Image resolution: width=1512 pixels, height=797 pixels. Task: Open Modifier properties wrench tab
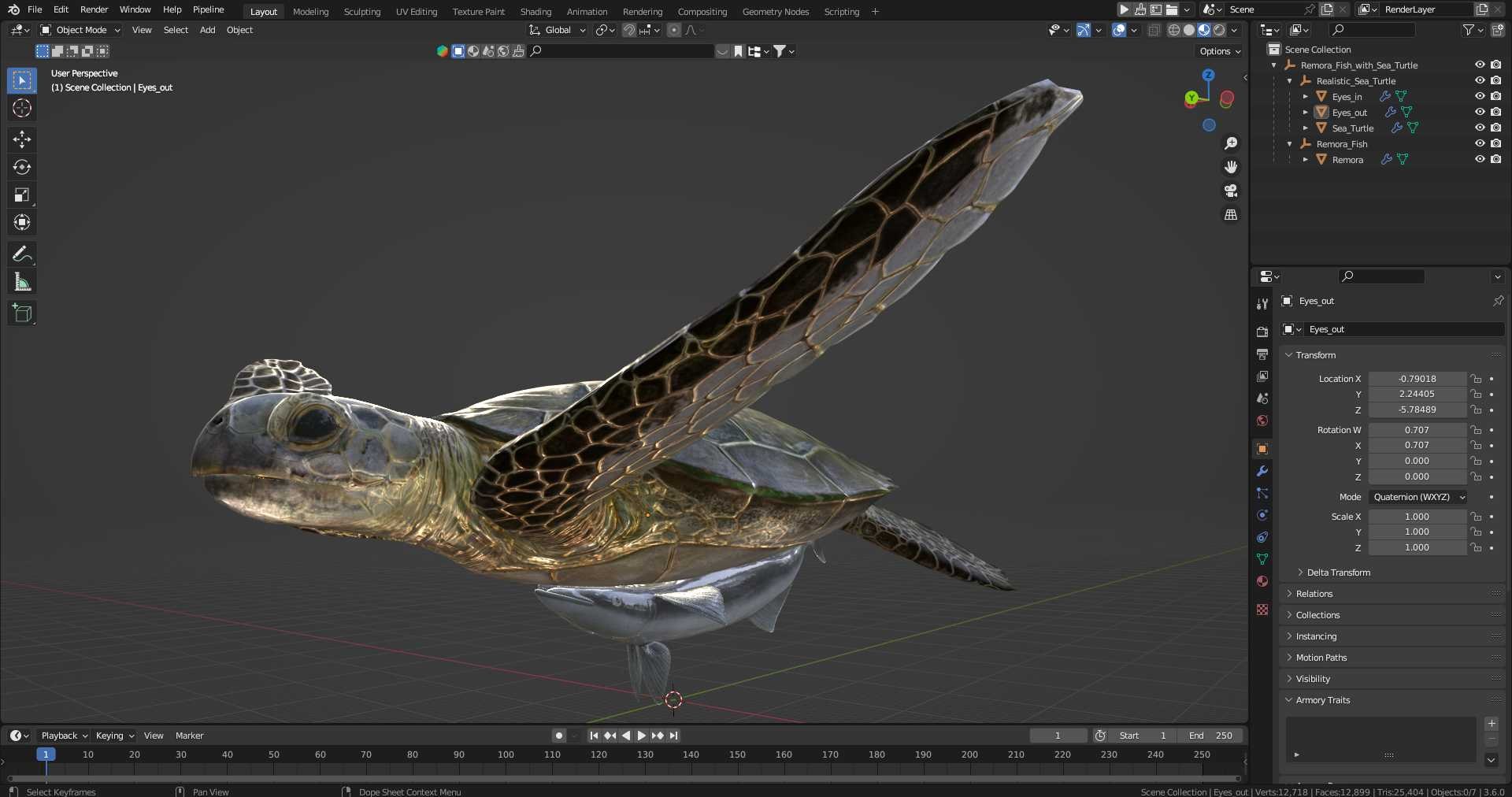[1262, 471]
